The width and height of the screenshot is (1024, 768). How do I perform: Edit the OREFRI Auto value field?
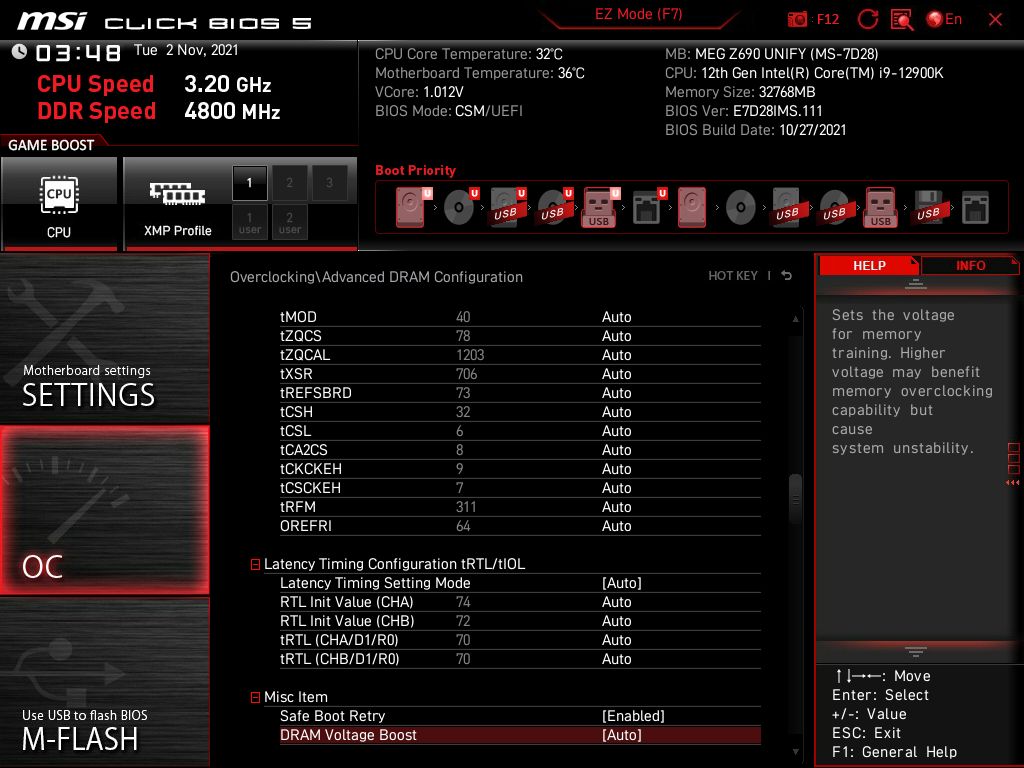click(616, 526)
